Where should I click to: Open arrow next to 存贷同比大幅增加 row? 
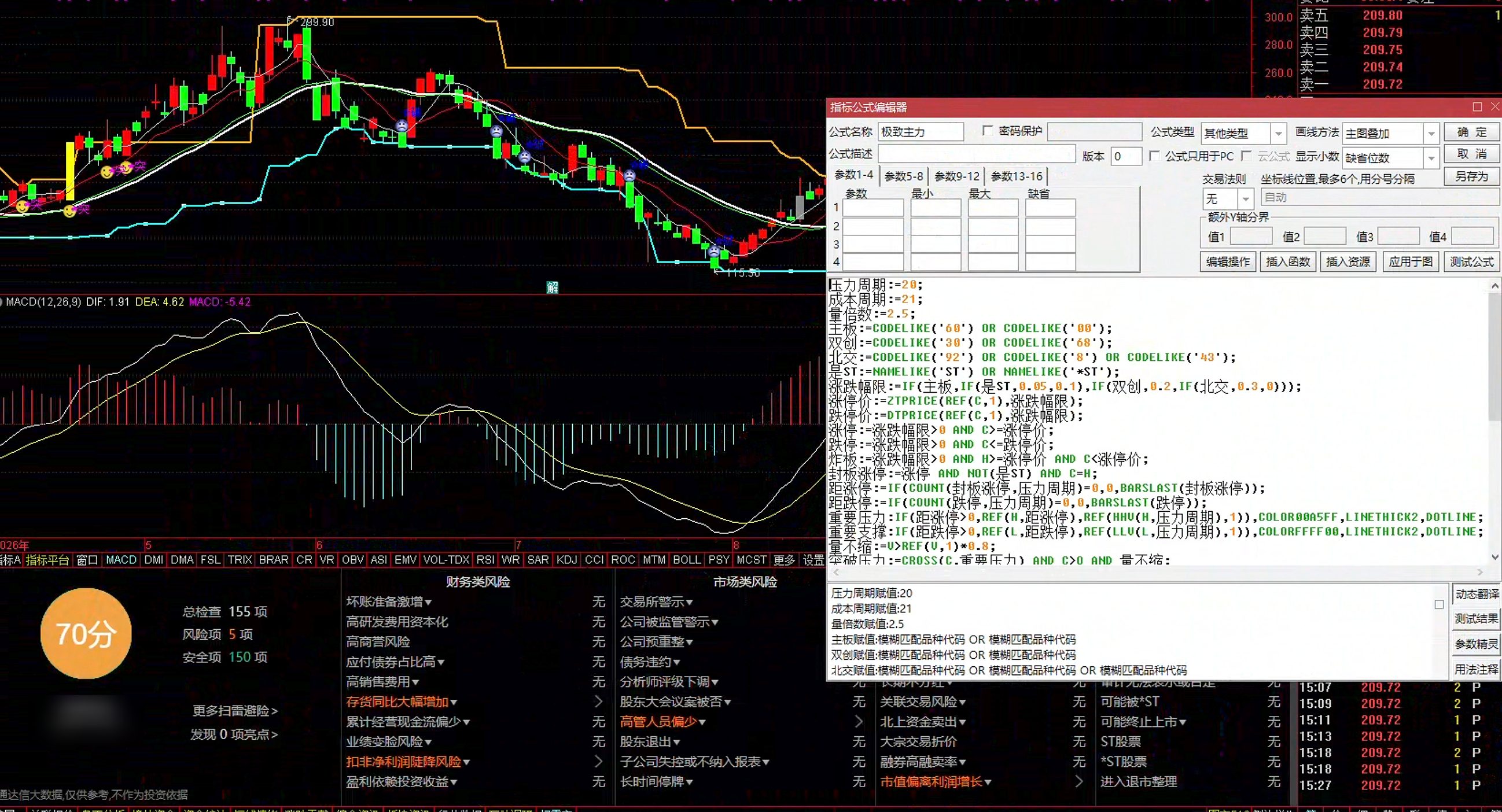point(598,701)
